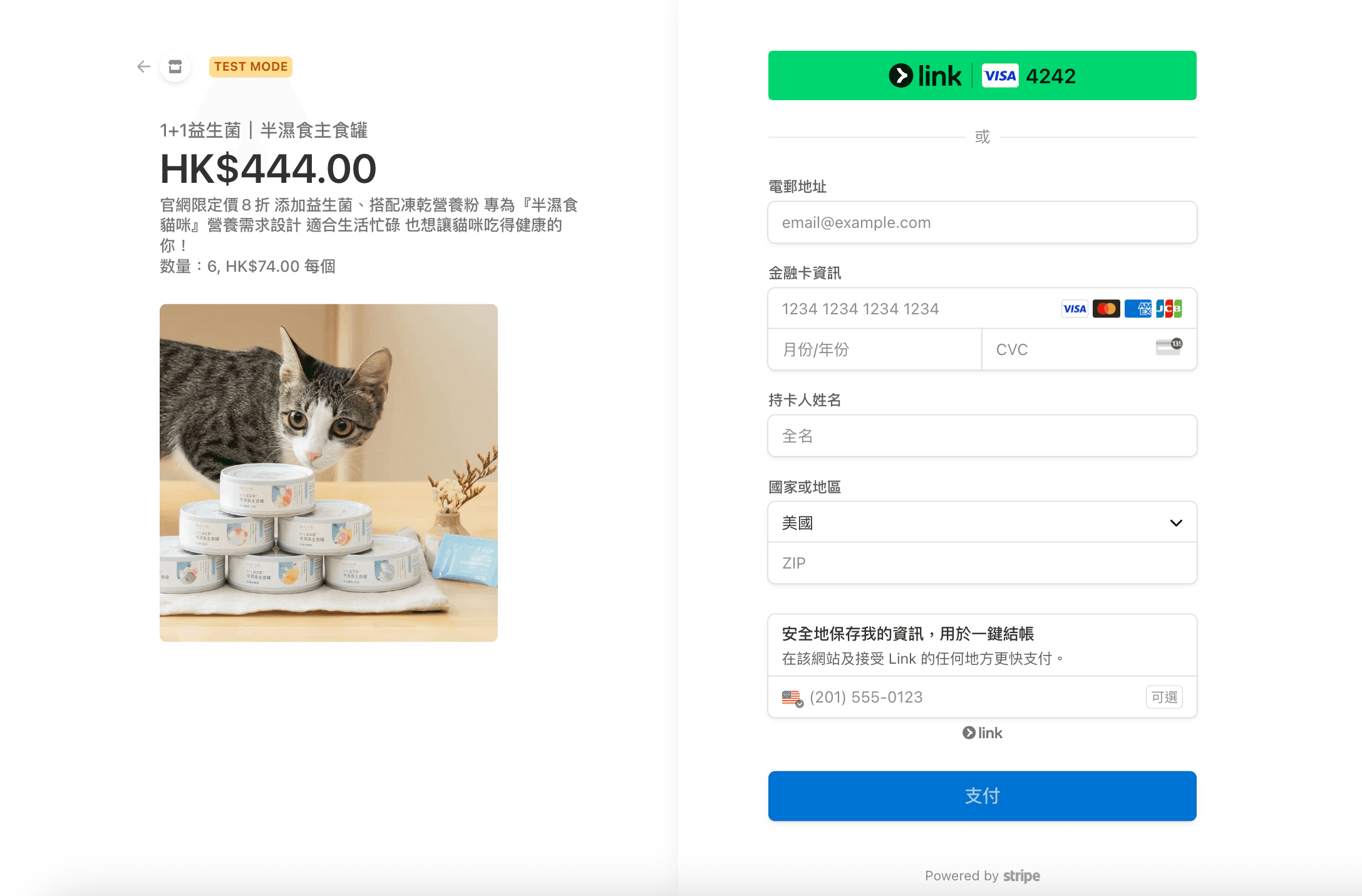The height and width of the screenshot is (896, 1362).
Task: Click the blue 支付 pay button
Action: click(x=982, y=796)
